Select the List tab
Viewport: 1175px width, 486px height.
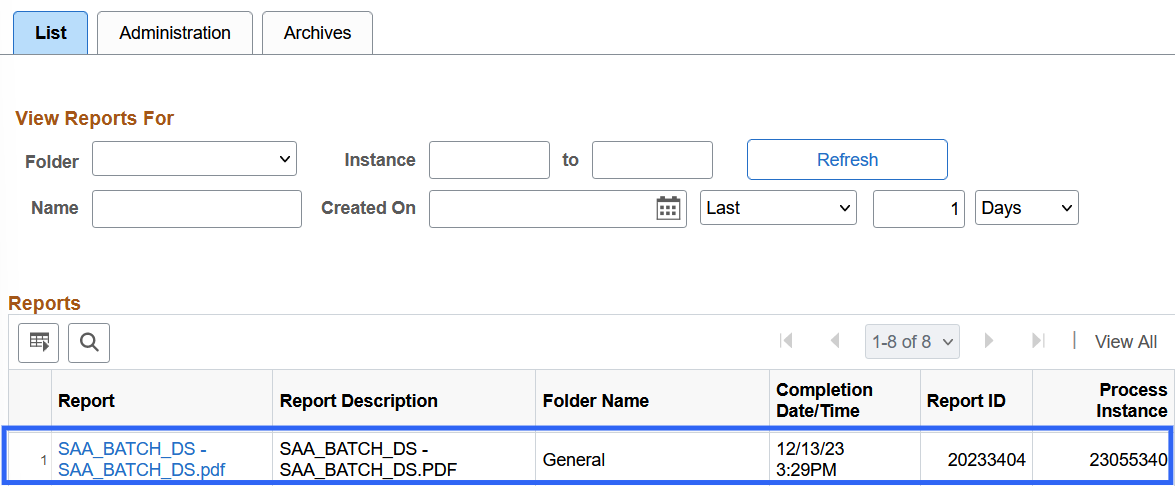pos(50,33)
